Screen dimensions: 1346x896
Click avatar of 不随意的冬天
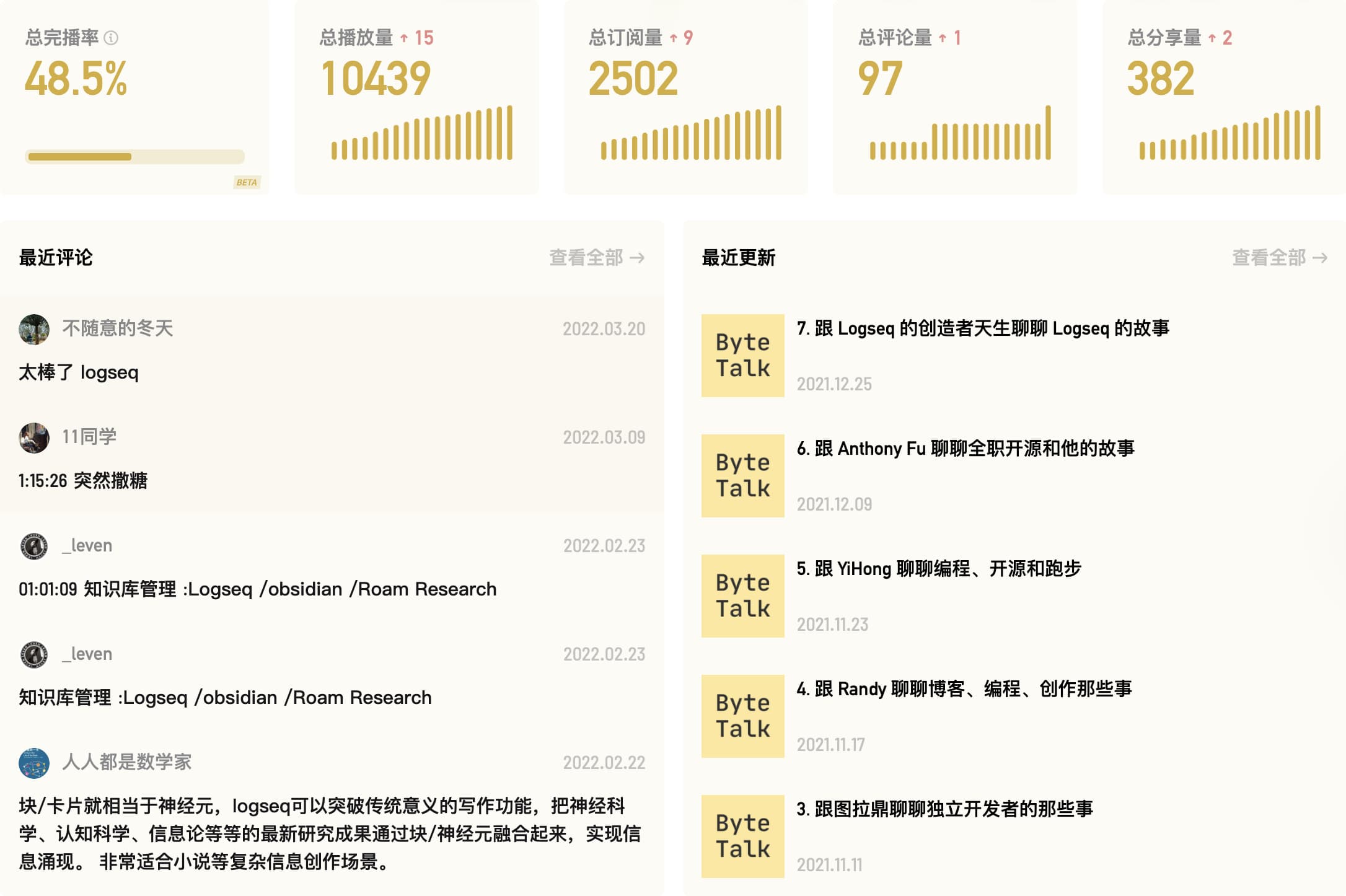(34, 329)
